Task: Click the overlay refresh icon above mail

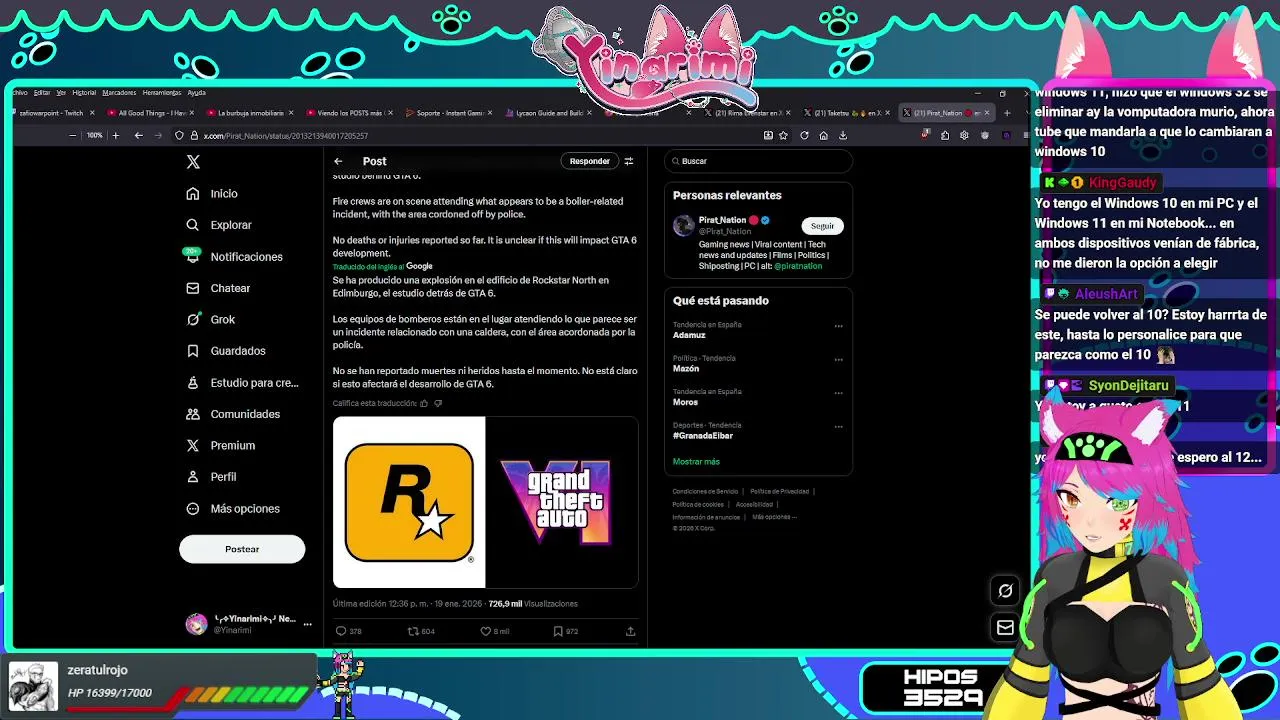Action: tap(1005, 591)
